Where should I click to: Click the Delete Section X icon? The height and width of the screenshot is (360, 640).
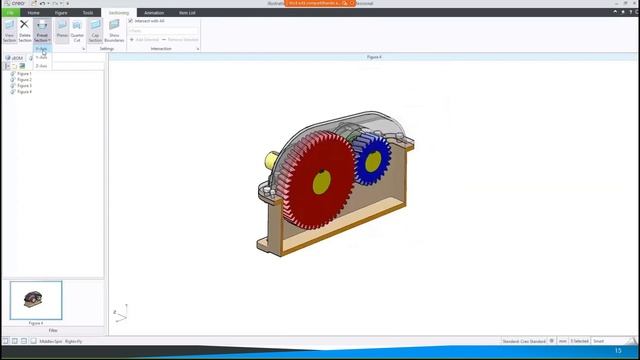click(x=24, y=24)
